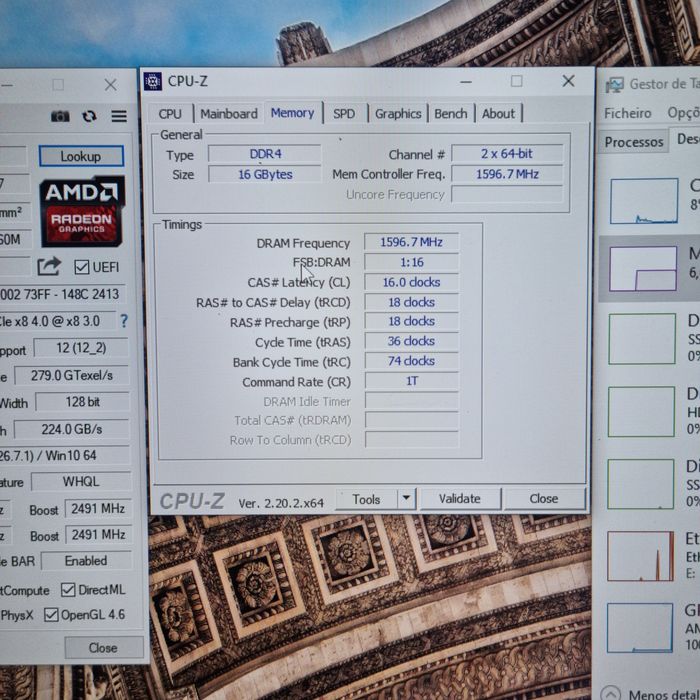Click the tRP 18 clocks value

[411, 321]
